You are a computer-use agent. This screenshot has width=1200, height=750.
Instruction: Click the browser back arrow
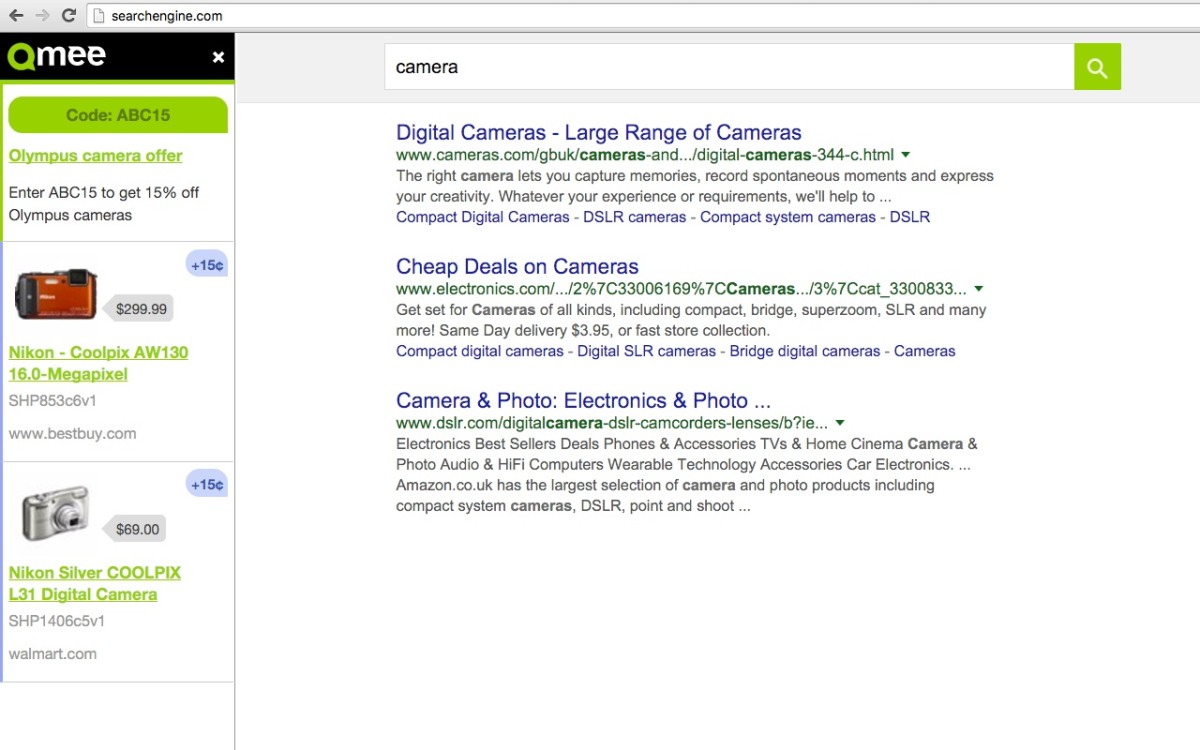pos(16,16)
